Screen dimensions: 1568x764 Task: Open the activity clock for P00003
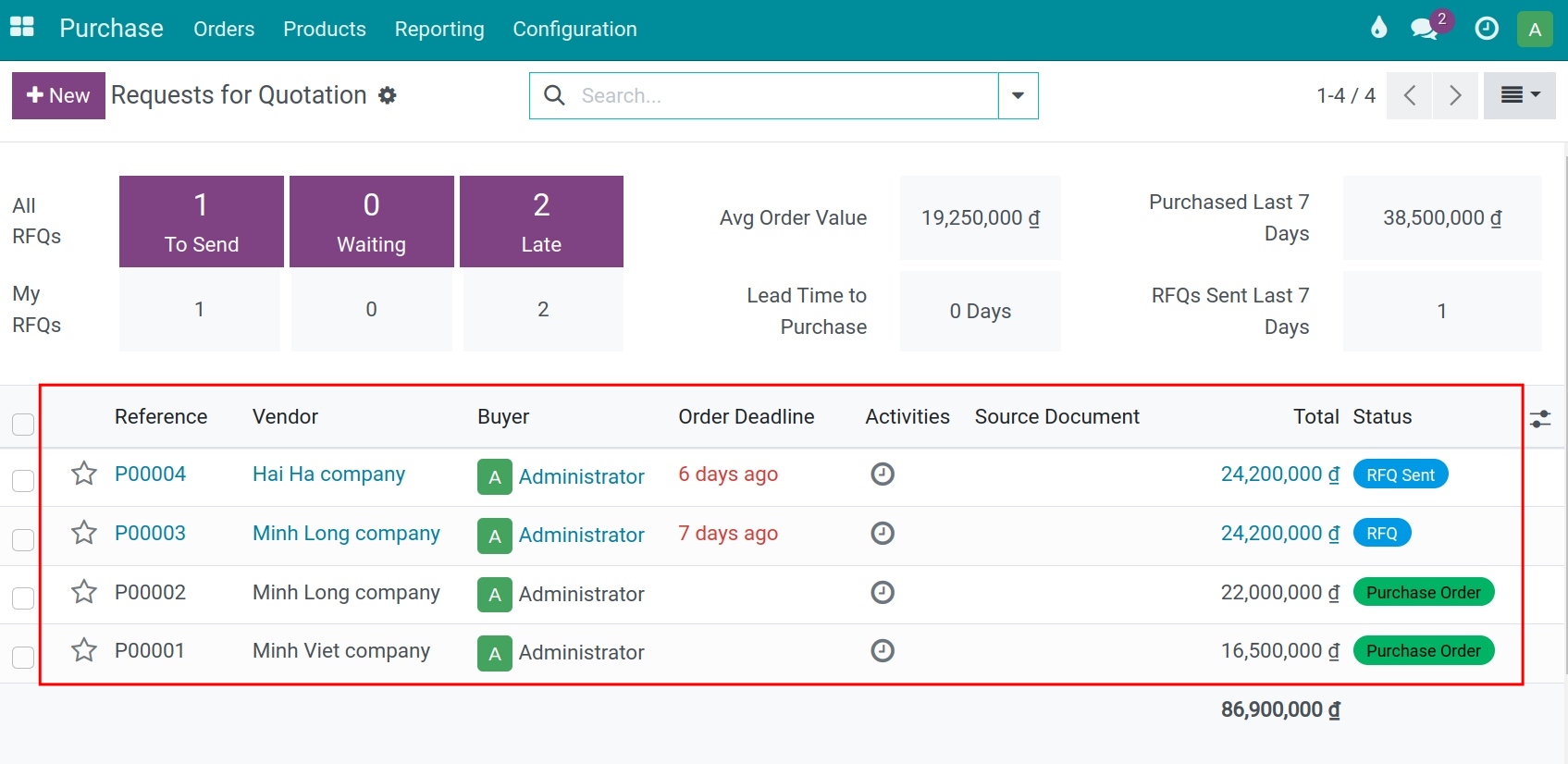(883, 534)
